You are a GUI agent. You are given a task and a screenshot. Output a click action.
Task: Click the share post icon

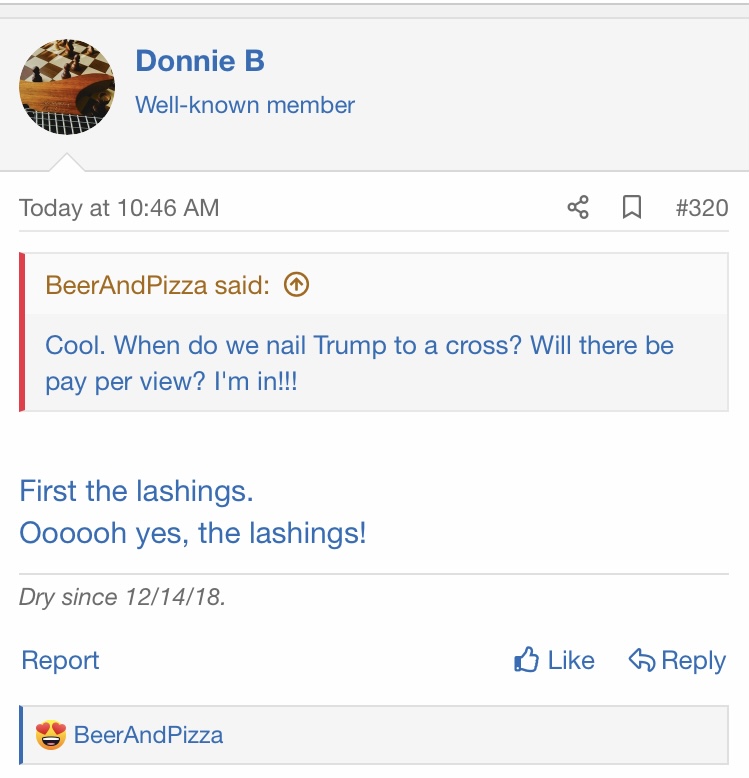(x=578, y=208)
